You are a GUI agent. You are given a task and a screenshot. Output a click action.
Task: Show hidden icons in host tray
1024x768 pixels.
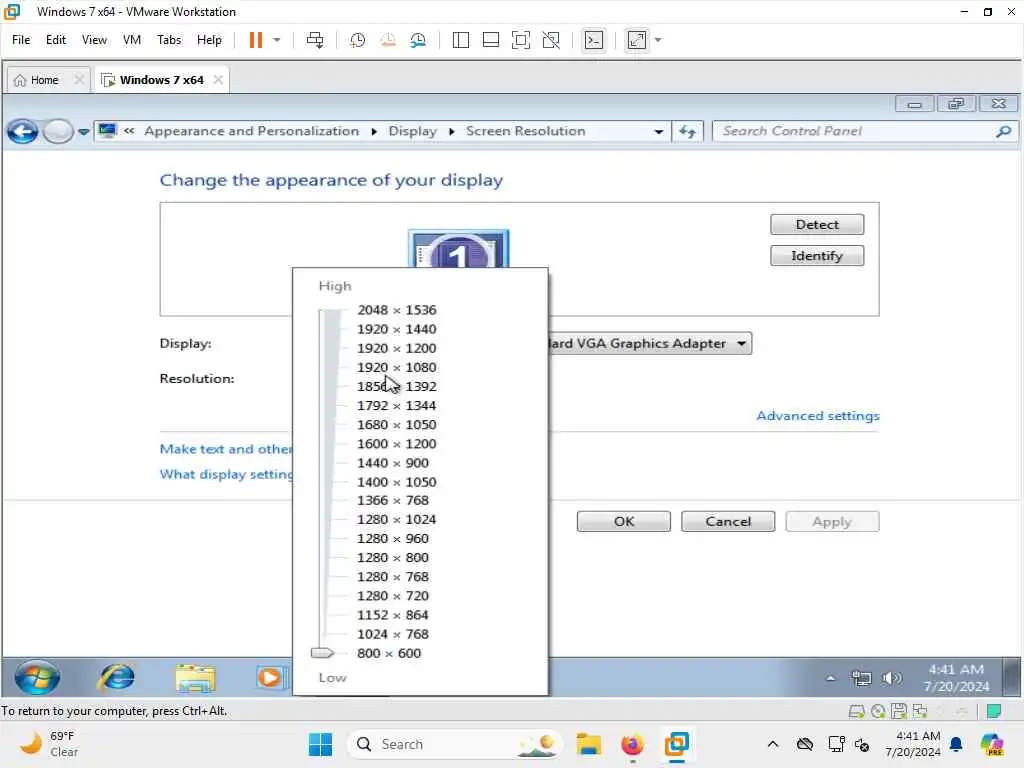coord(773,744)
